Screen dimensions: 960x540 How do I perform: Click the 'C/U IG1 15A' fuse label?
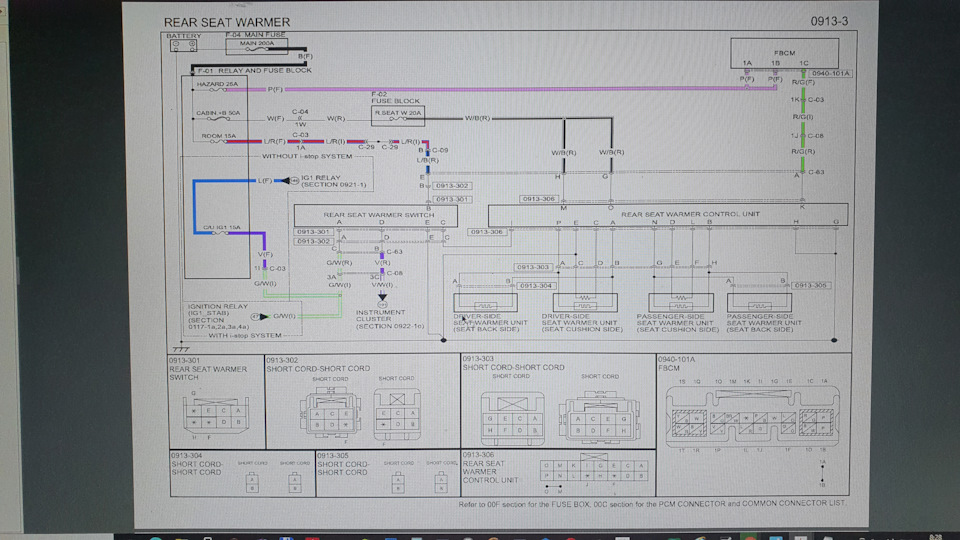222,227
